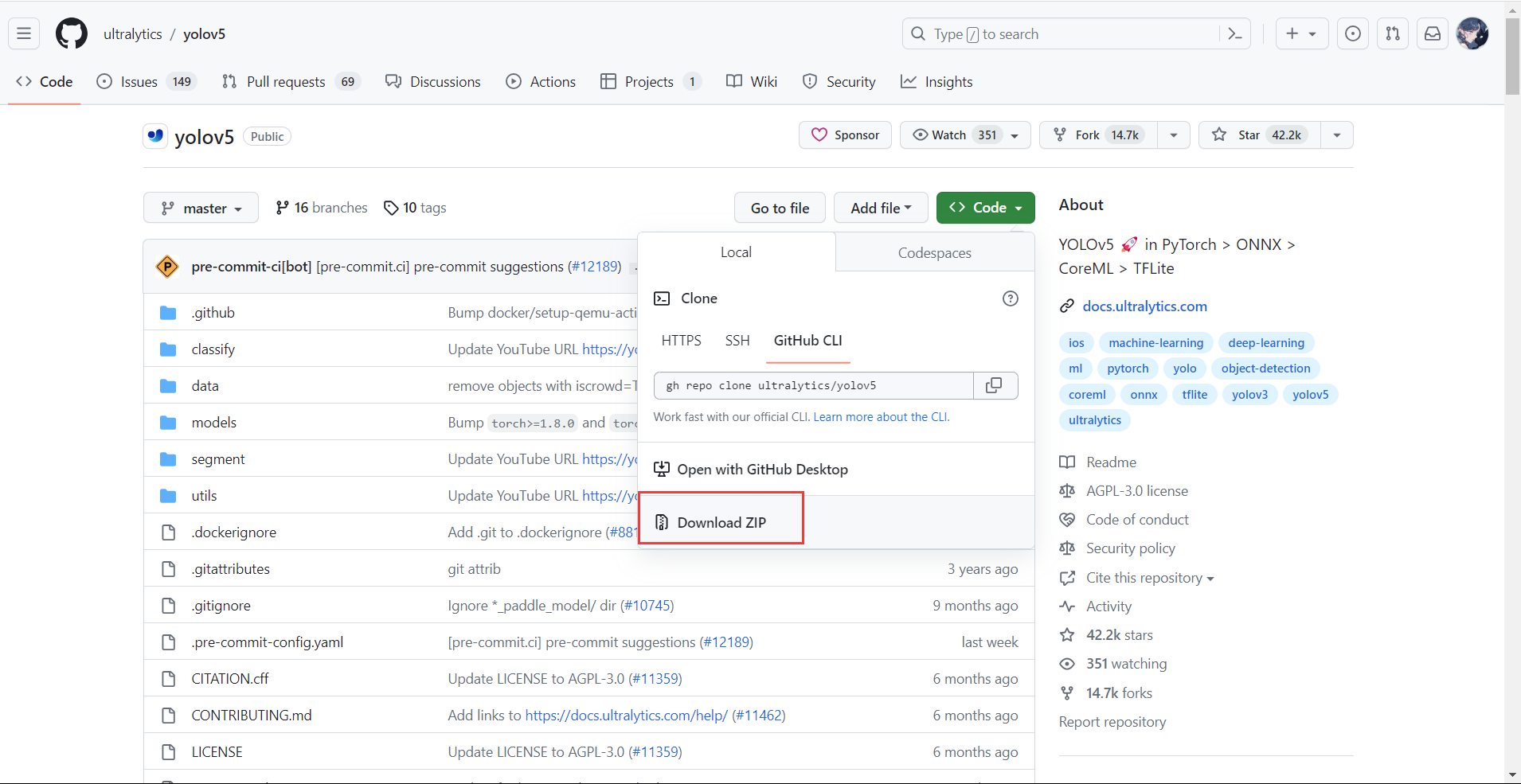Click the tag icon for 10 tags
Screen dimensions: 1521x784
coord(391,208)
